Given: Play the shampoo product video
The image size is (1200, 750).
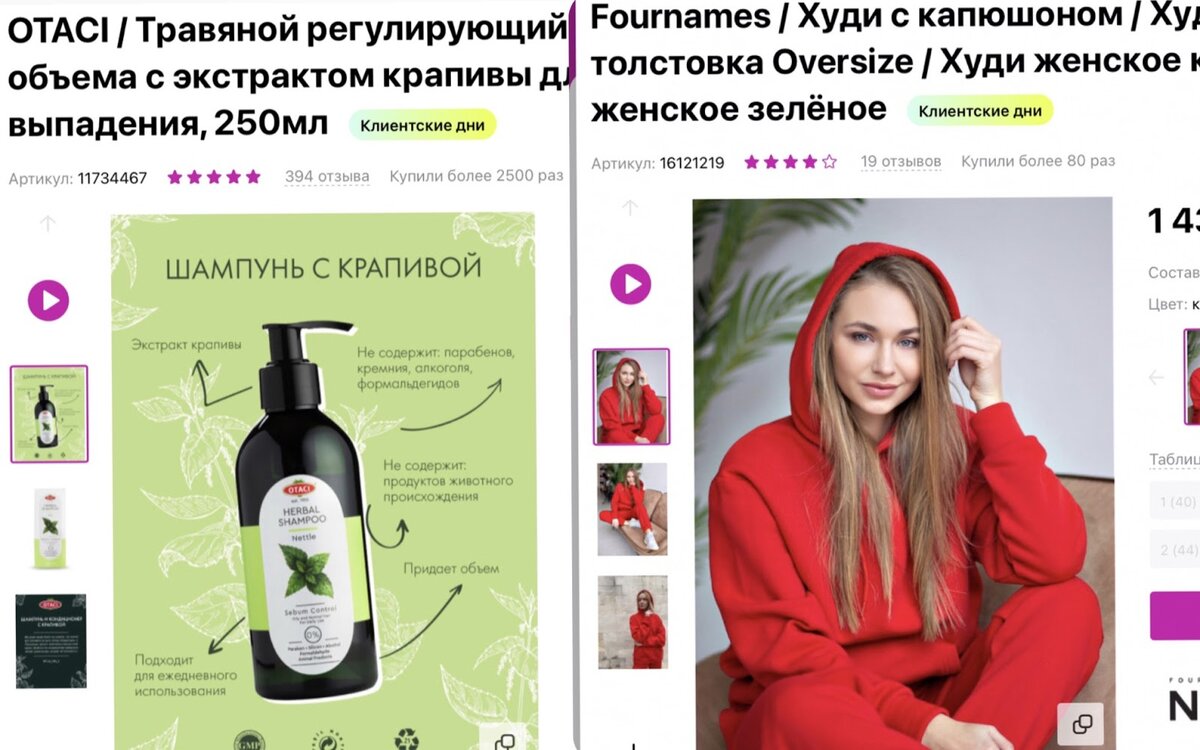Looking at the screenshot, I should [48, 300].
